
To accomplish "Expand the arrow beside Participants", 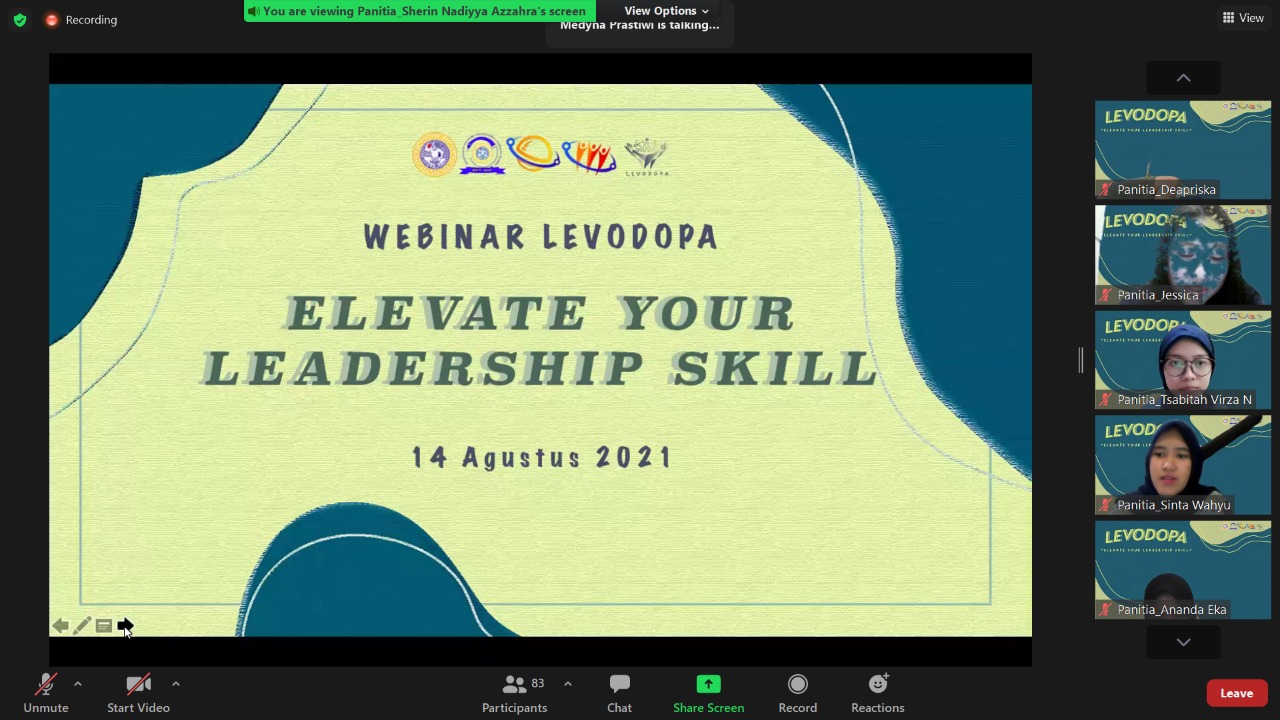I will point(568,684).
